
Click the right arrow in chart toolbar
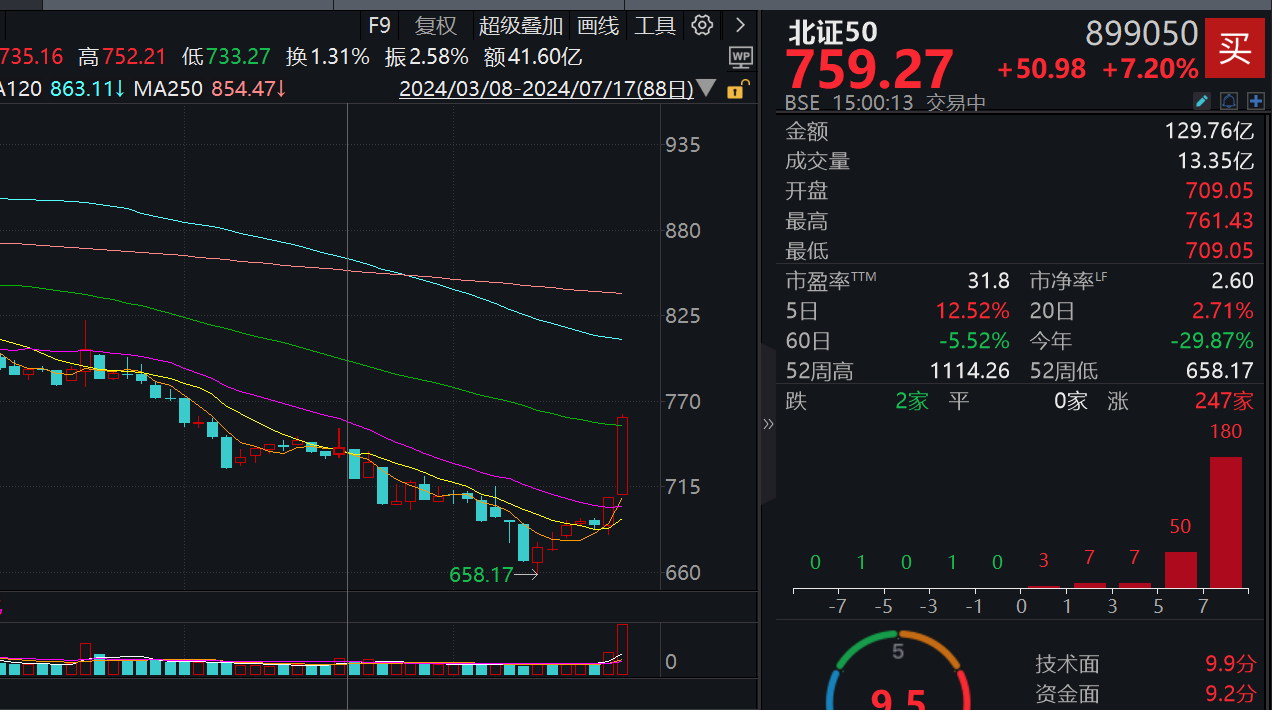click(x=740, y=25)
